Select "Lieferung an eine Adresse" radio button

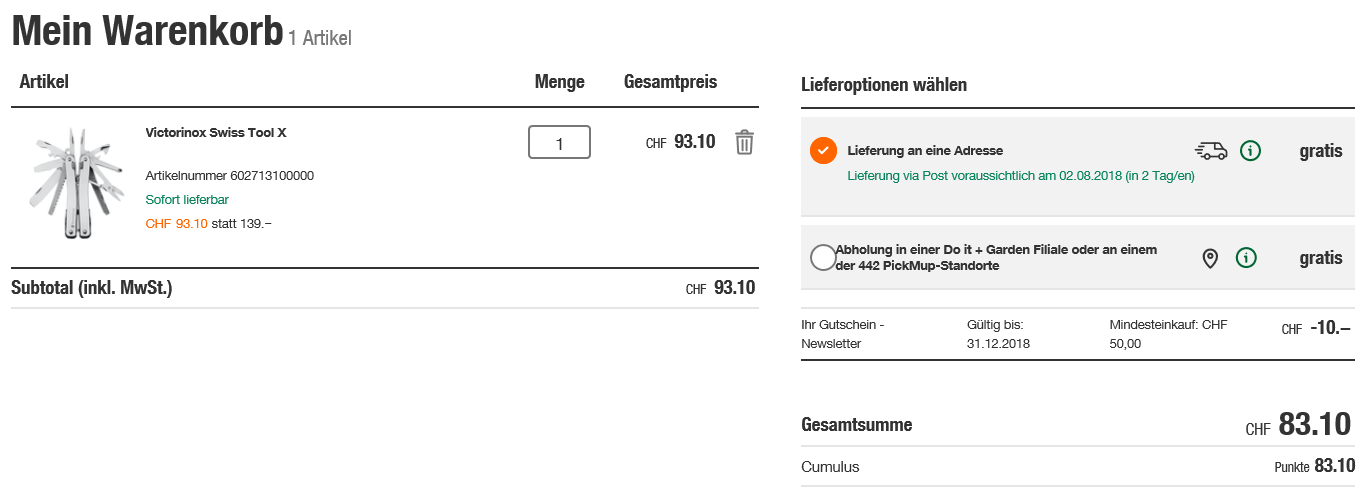point(823,150)
